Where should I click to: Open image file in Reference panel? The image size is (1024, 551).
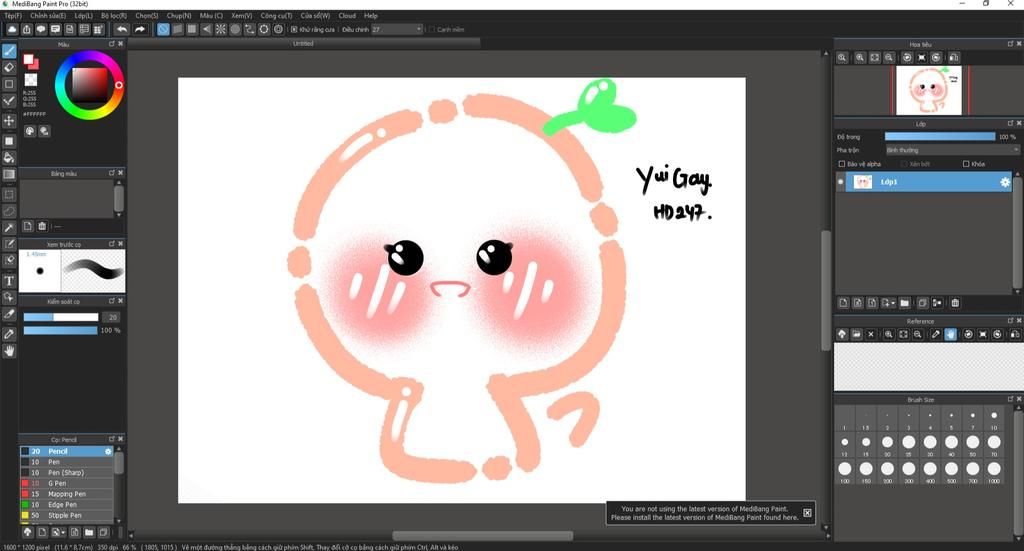coord(856,334)
